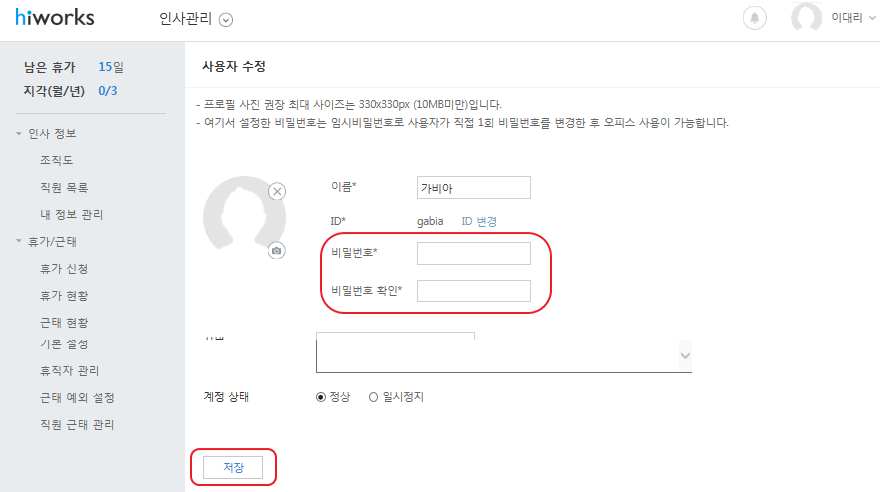Collapse the 휴가/근태 section

click(19, 241)
